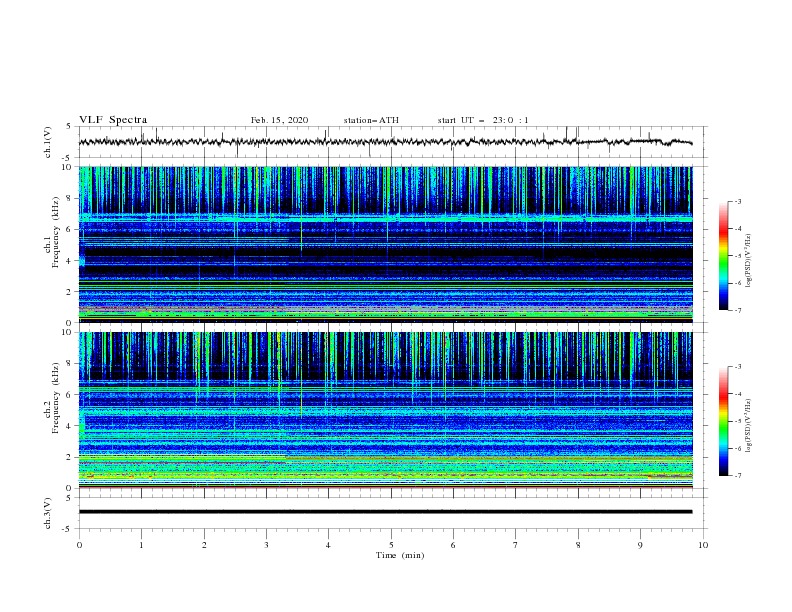Click the log(PSD) label of ch.1 colorbar

(748, 261)
